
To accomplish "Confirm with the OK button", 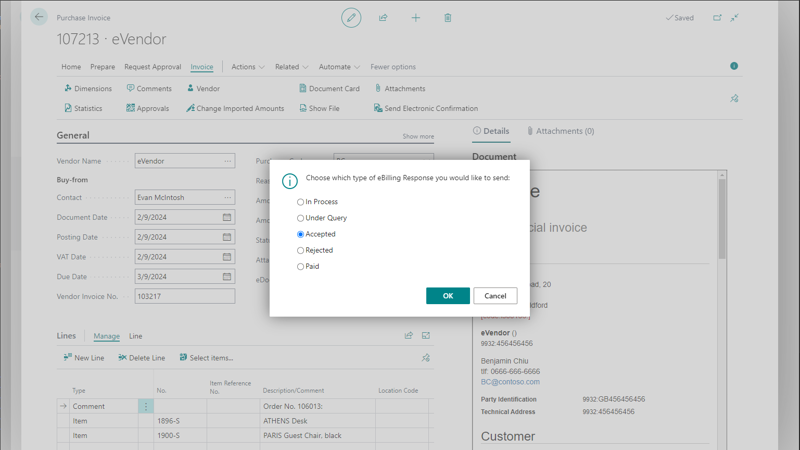I will [447, 296].
